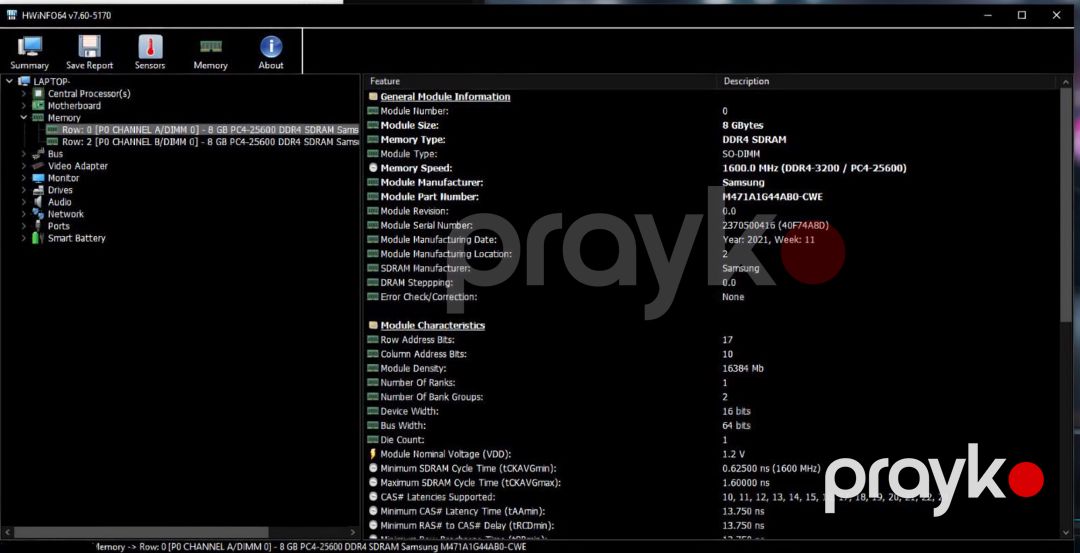Select the Module Part Number row

(x=712, y=197)
